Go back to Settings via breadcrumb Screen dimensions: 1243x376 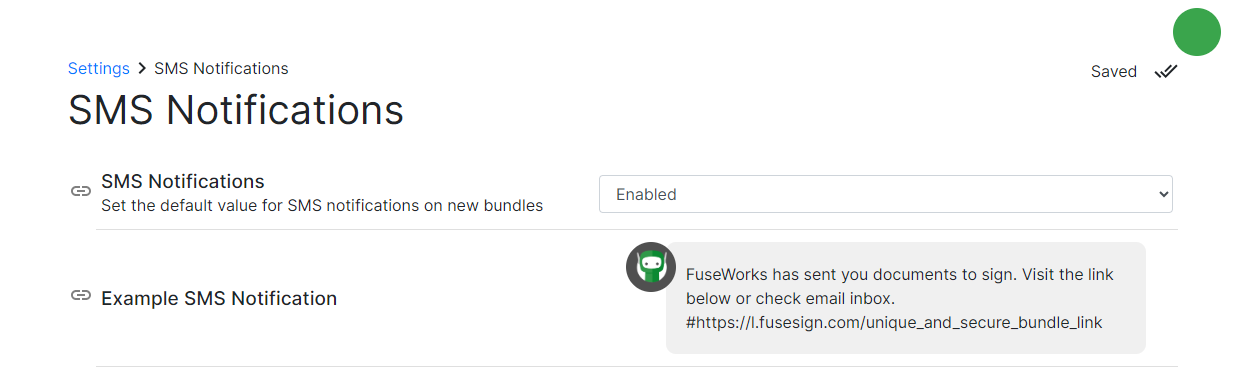(x=98, y=69)
